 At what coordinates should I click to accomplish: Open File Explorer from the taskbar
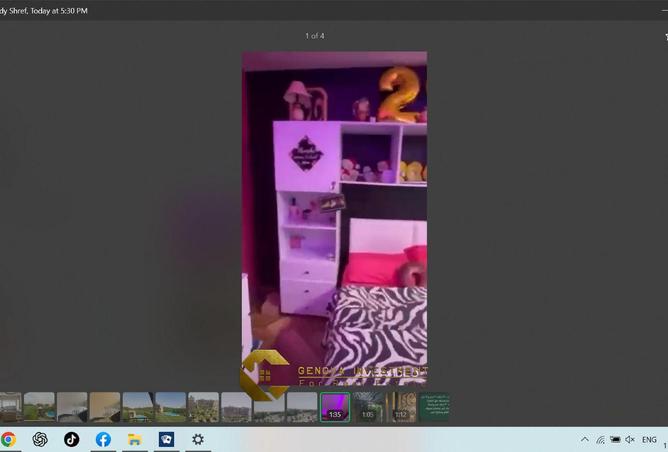(x=134, y=439)
